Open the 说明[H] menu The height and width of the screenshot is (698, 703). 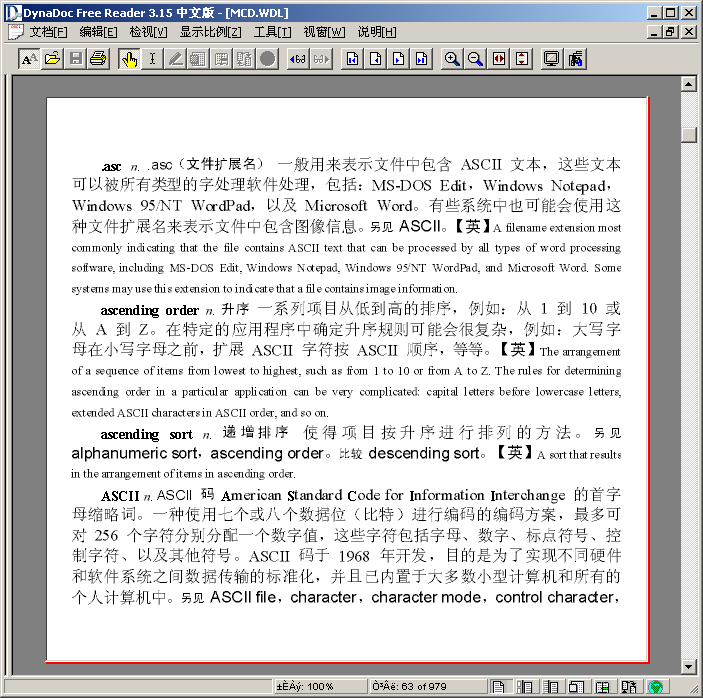point(377,32)
